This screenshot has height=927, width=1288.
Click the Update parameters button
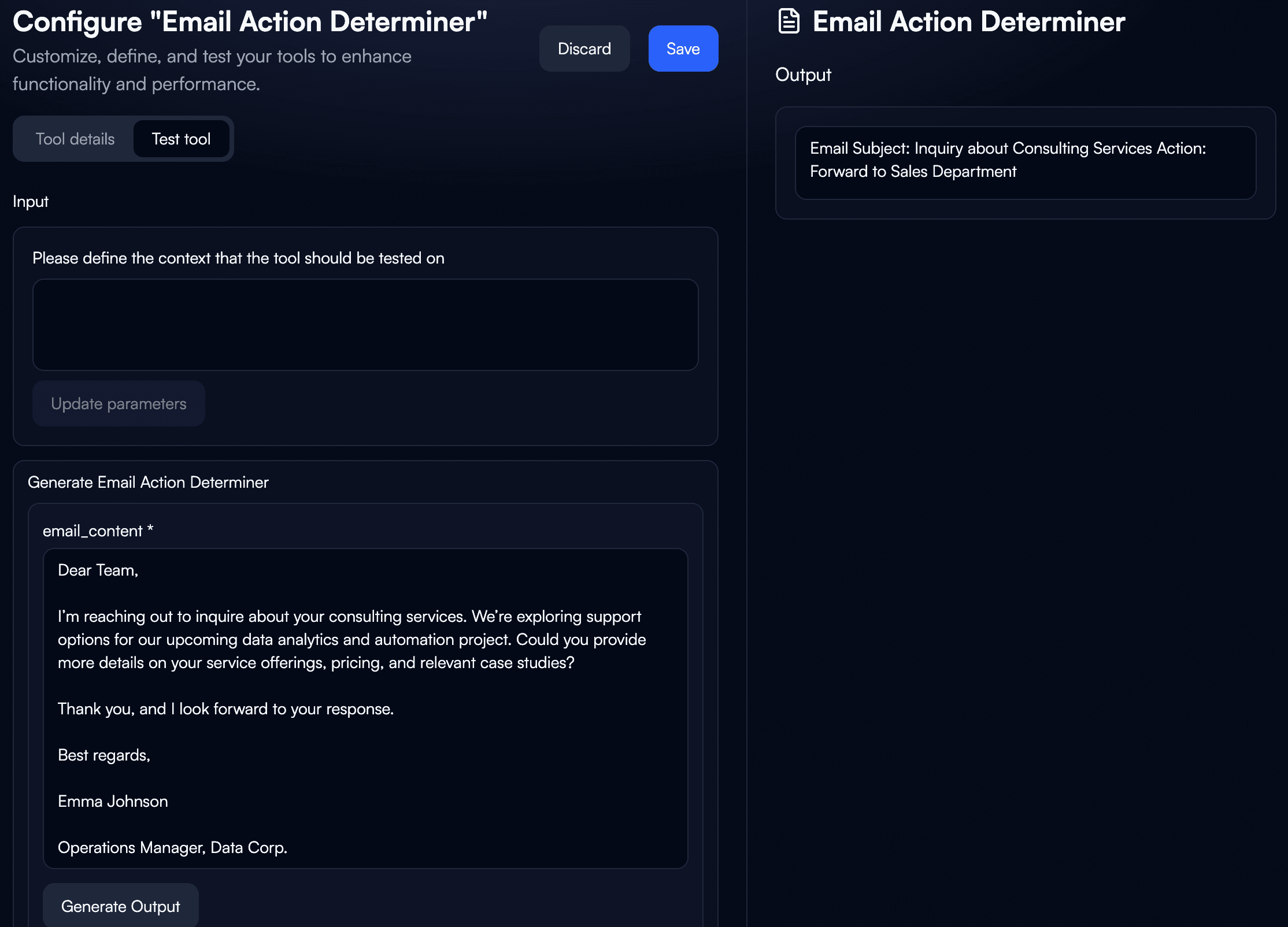[x=119, y=403]
